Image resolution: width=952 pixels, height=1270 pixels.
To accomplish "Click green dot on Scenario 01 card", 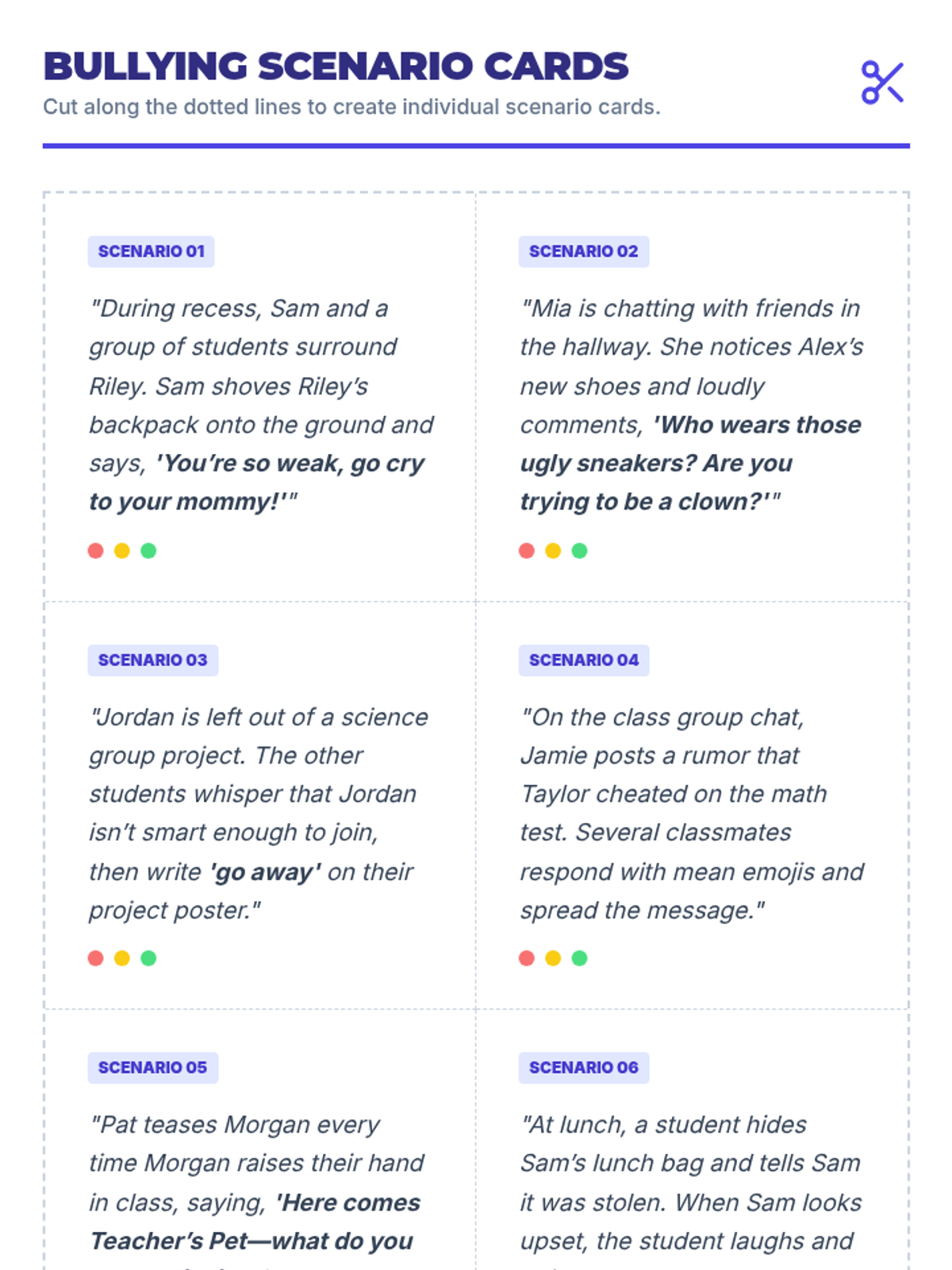I will pos(148,551).
